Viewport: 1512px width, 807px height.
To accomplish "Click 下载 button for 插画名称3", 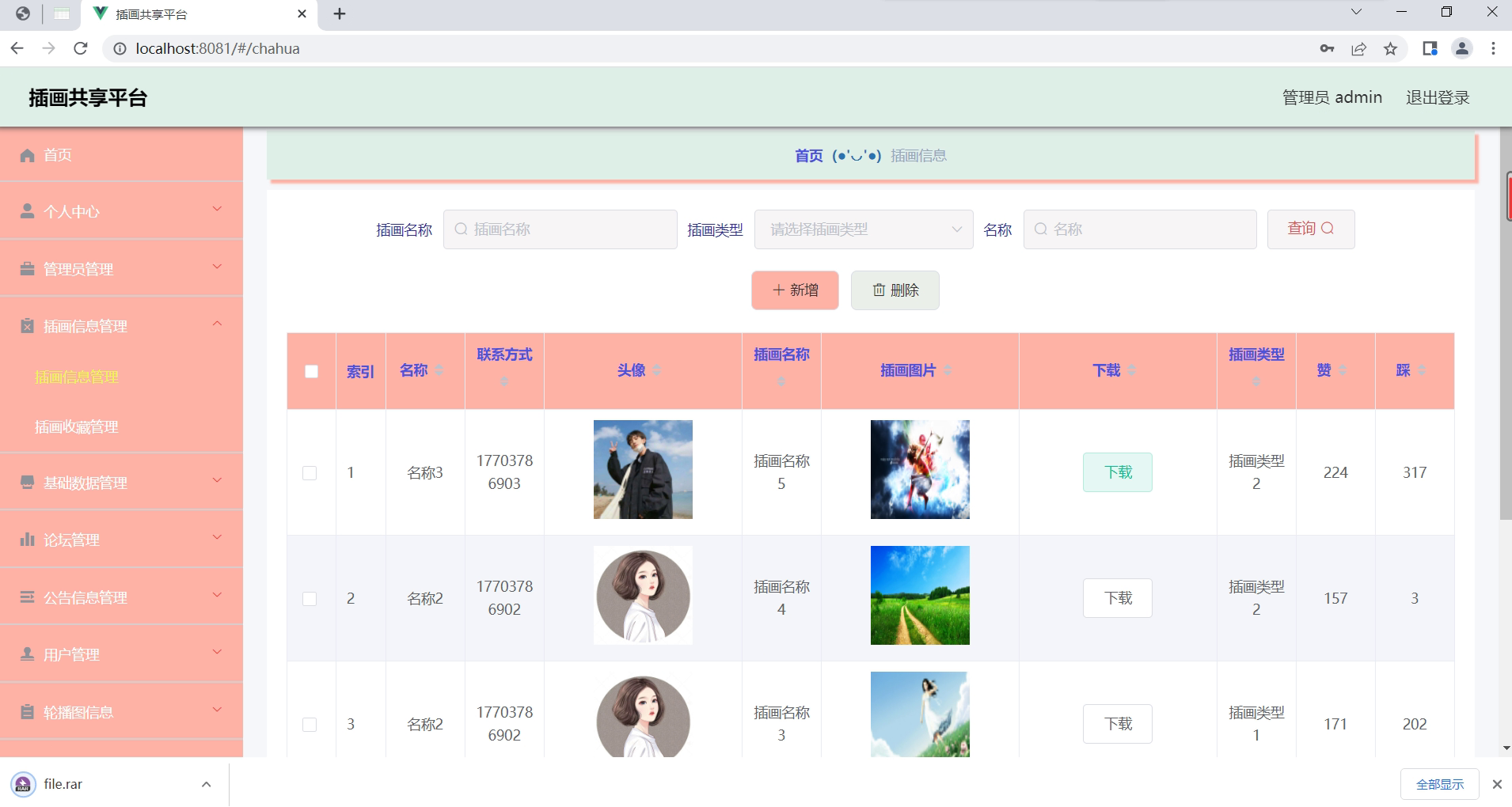I will pyautogui.click(x=1117, y=724).
